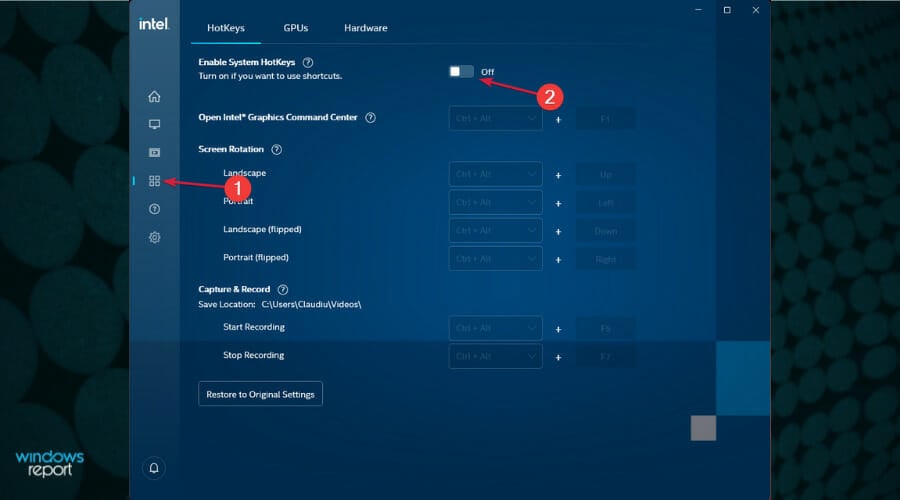Viewport: 900px width, 500px height.
Task: Click the Left key field for Portrait
Action: click(x=605, y=203)
